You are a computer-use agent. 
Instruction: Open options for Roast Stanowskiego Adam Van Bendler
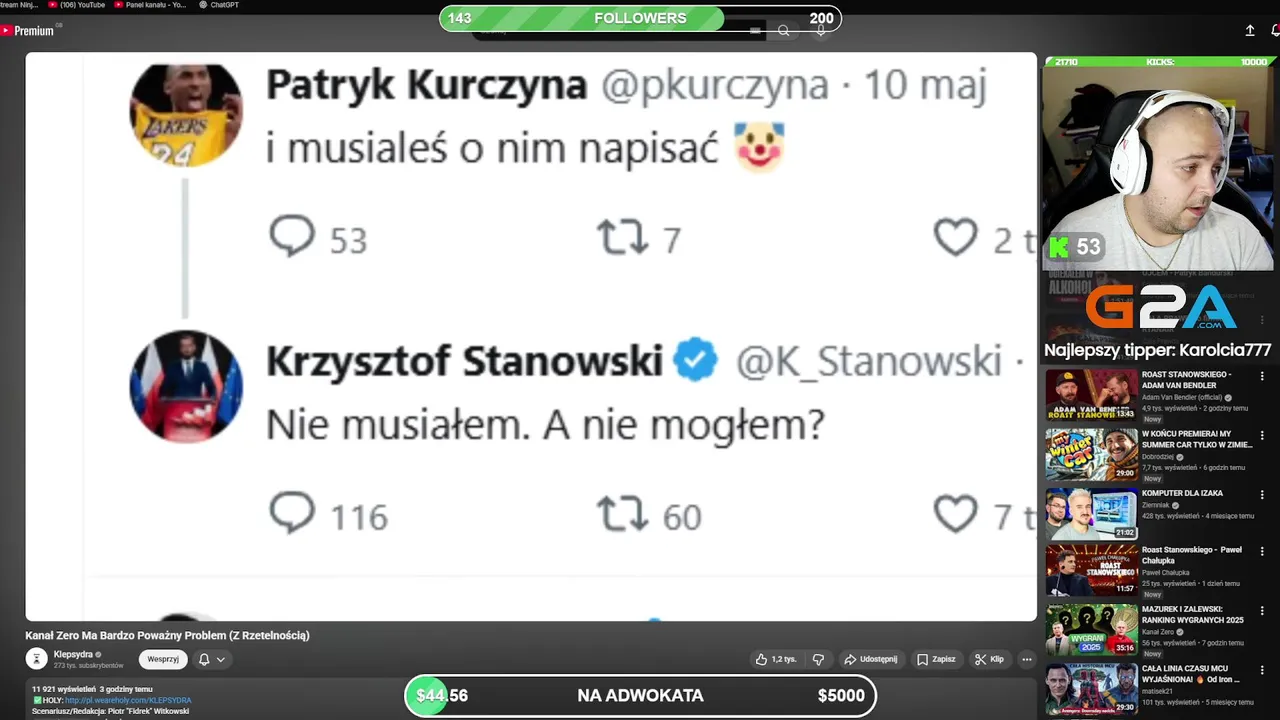point(1262,376)
